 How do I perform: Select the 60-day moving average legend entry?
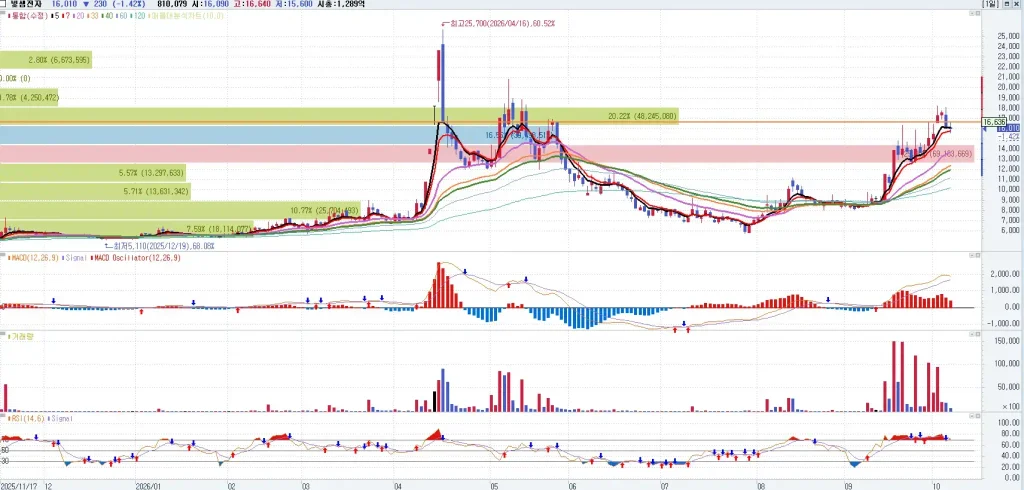pyautogui.click(x=121, y=16)
